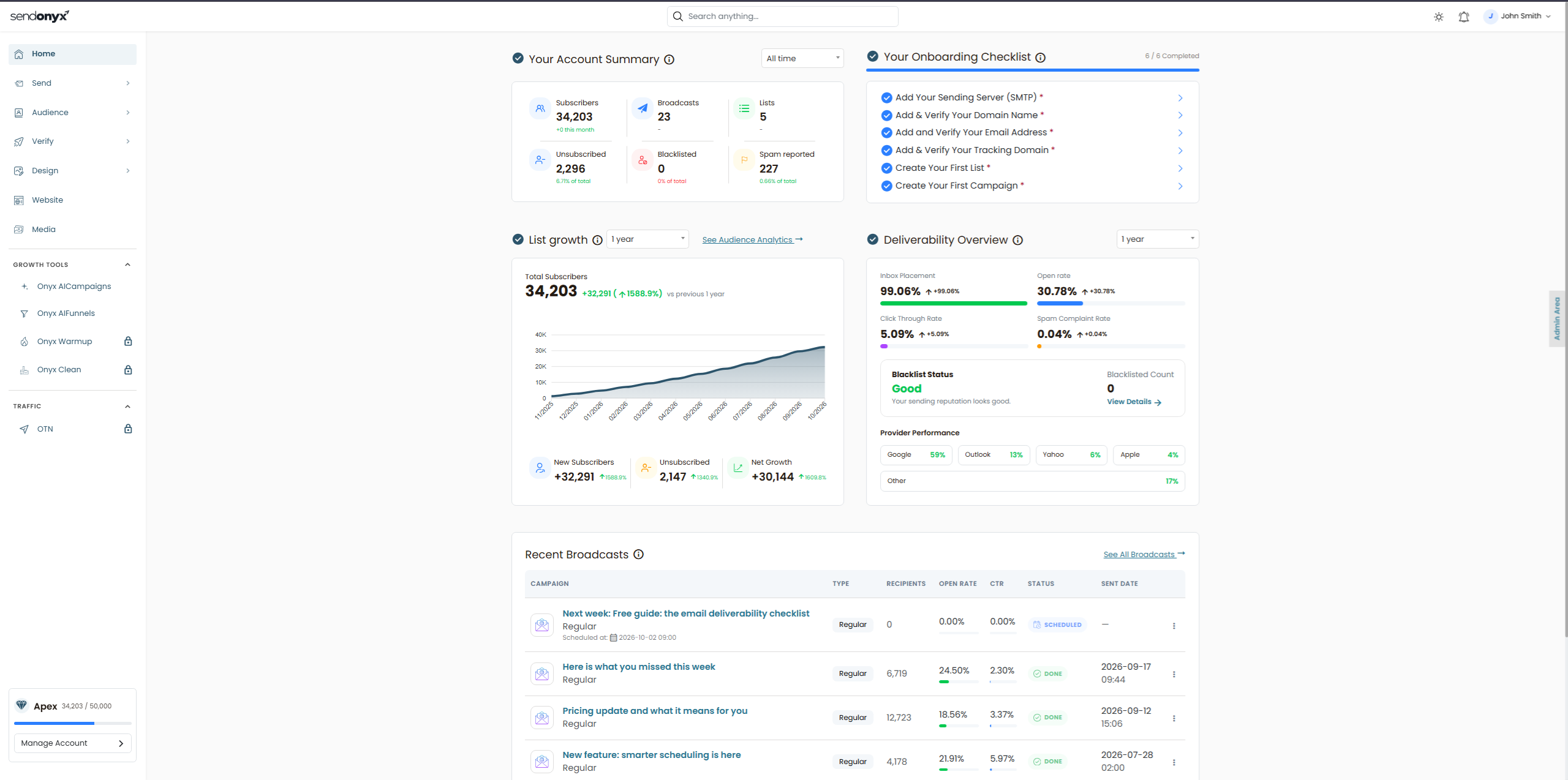Click the Account Summary info icon

click(669, 59)
